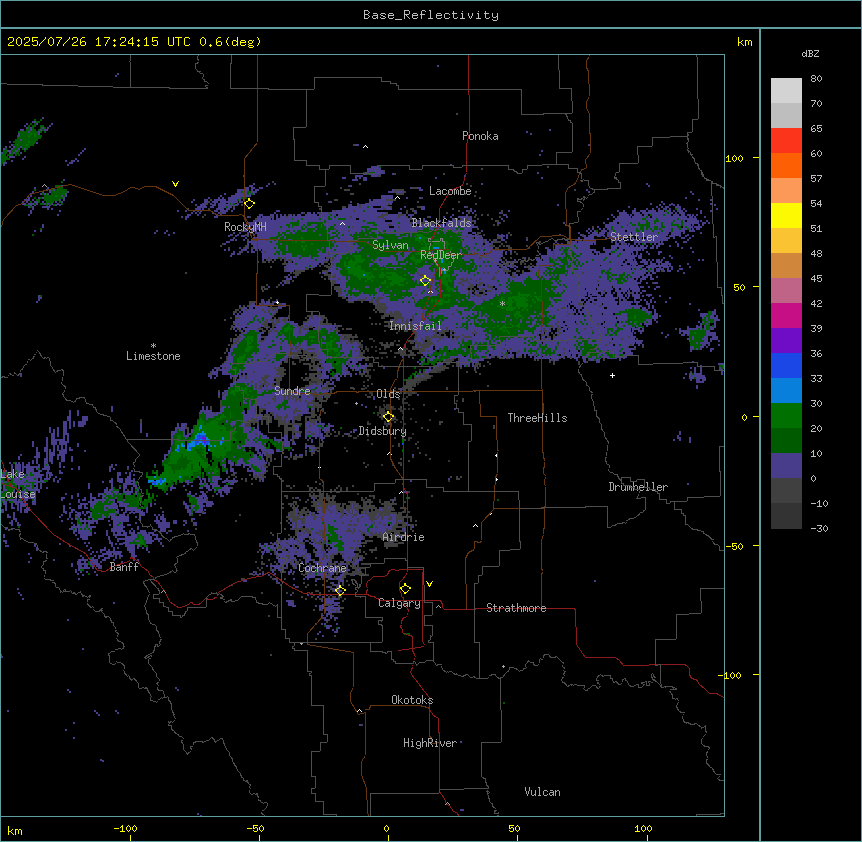Screen dimensions: 862x842
Task: Select the white 70-80 dBZ legend swatch
Action: (x=786, y=91)
